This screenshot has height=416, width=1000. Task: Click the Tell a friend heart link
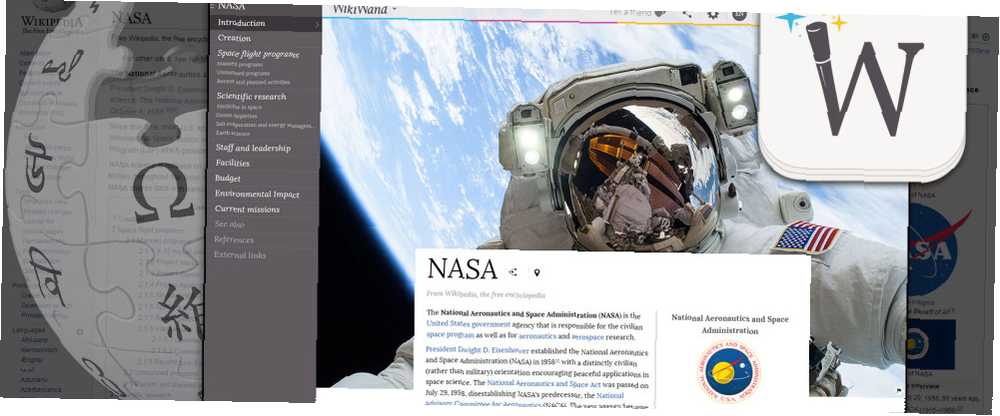pos(637,12)
